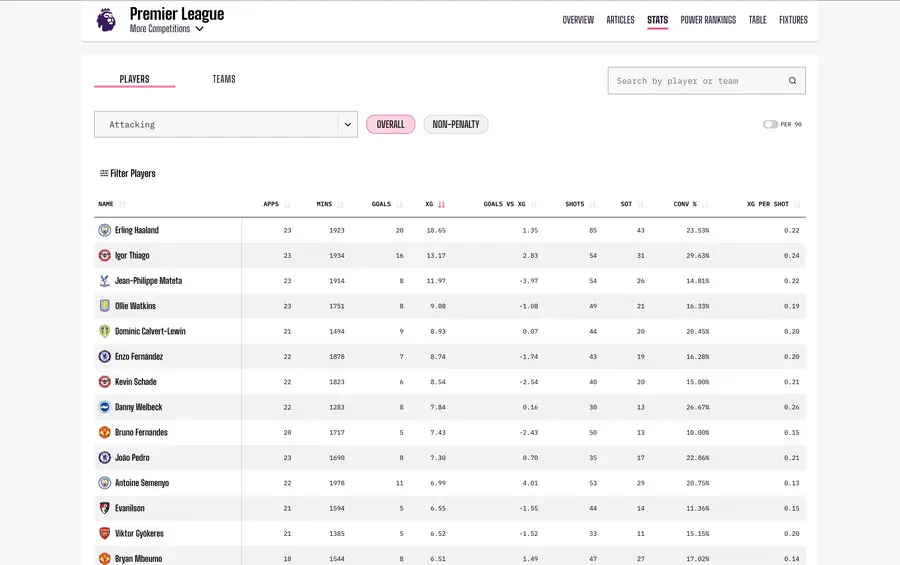The image size is (900, 565).
Task: Open Ollie Watkins player link
Action: pos(135,306)
